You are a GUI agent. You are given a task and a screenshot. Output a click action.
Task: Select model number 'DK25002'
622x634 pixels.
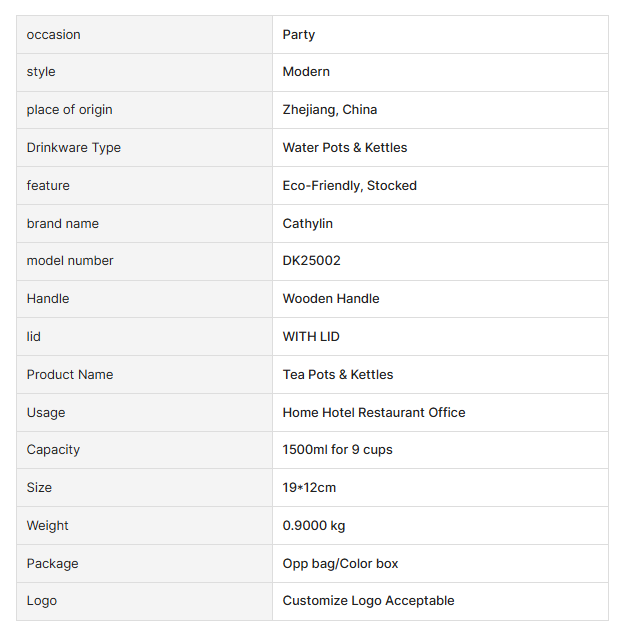pyautogui.click(x=312, y=261)
